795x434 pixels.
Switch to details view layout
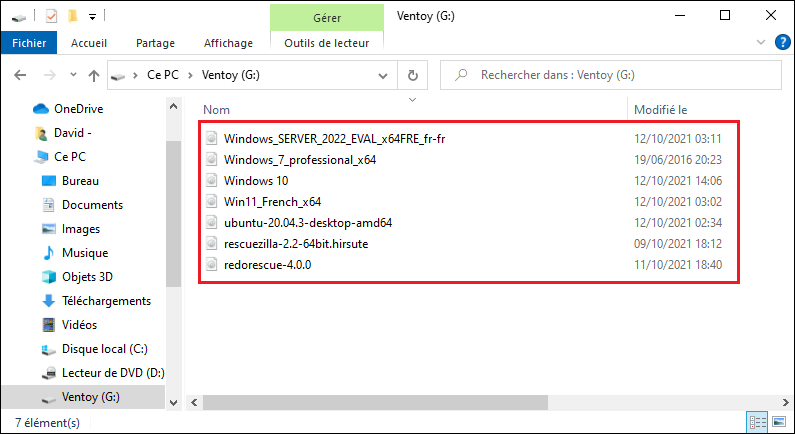(758, 423)
